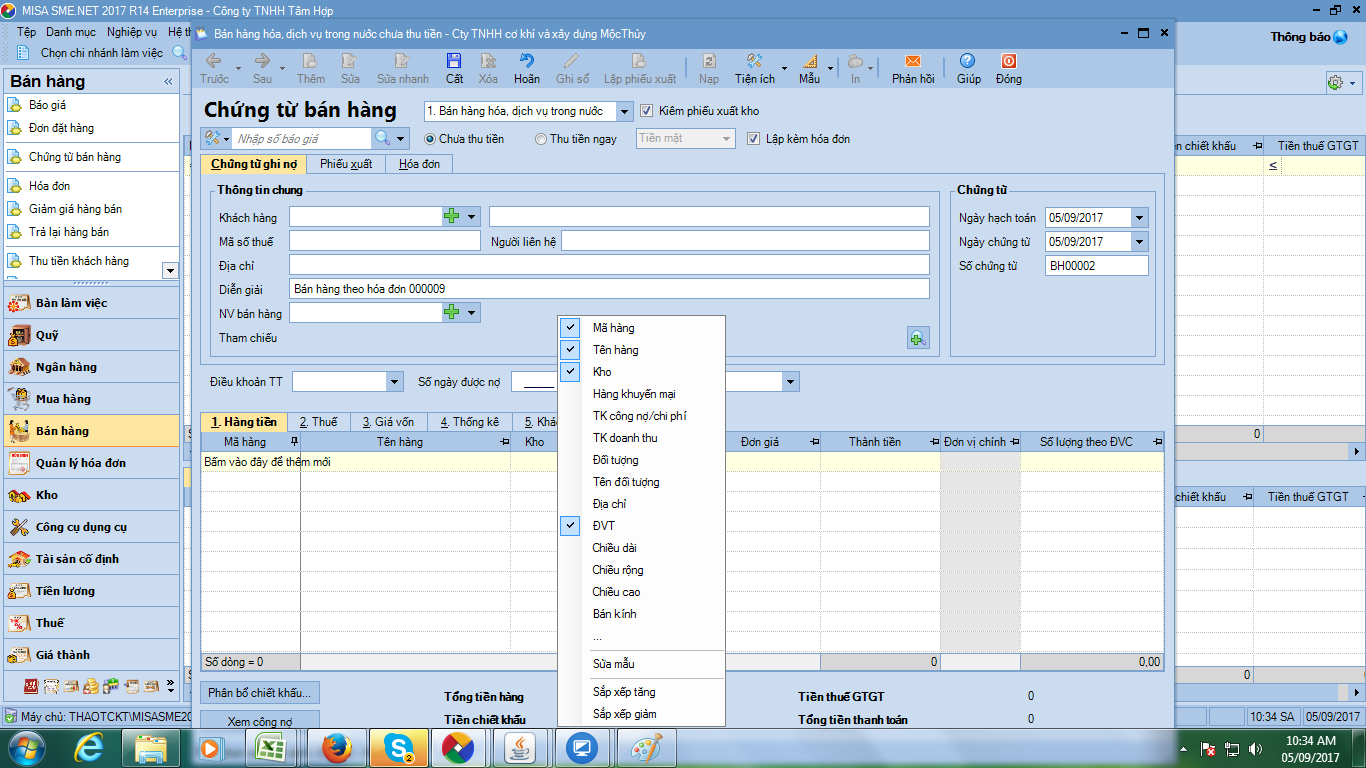Open the sale type dropdown '1. Bán hàng hóa'
The image size is (1366, 768).
pyautogui.click(x=625, y=111)
